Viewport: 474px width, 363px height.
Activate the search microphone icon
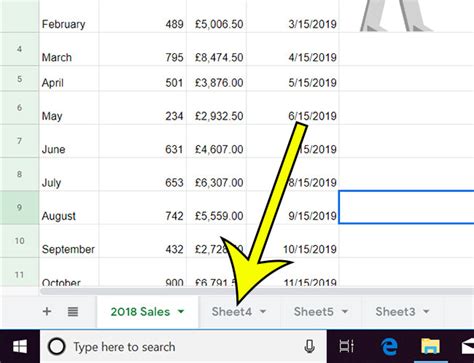(x=309, y=347)
